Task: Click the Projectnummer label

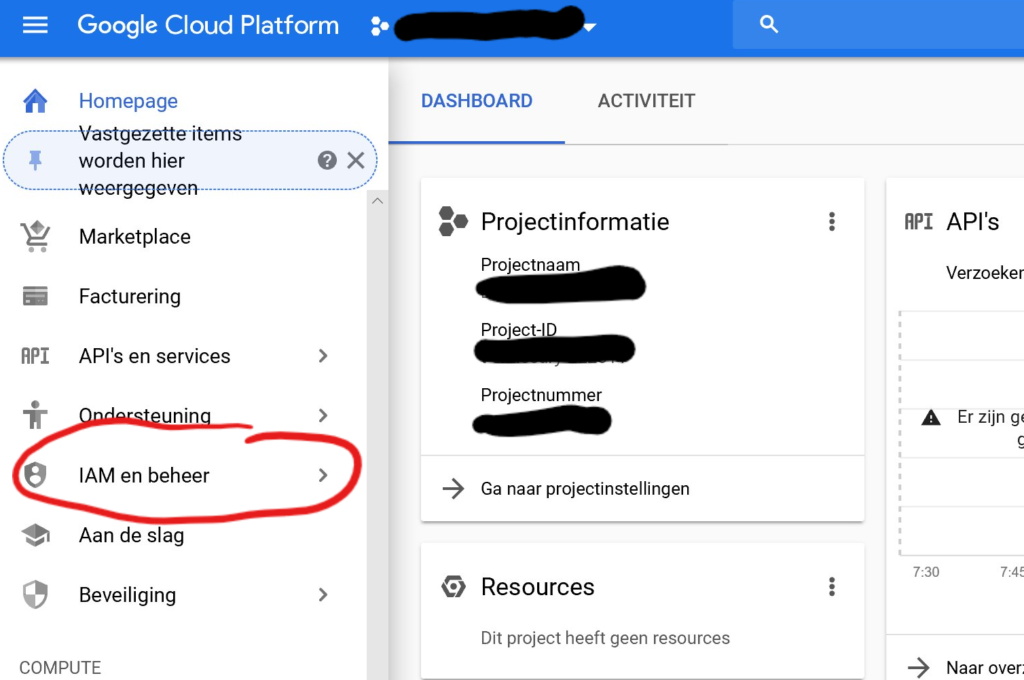Action: [541, 395]
